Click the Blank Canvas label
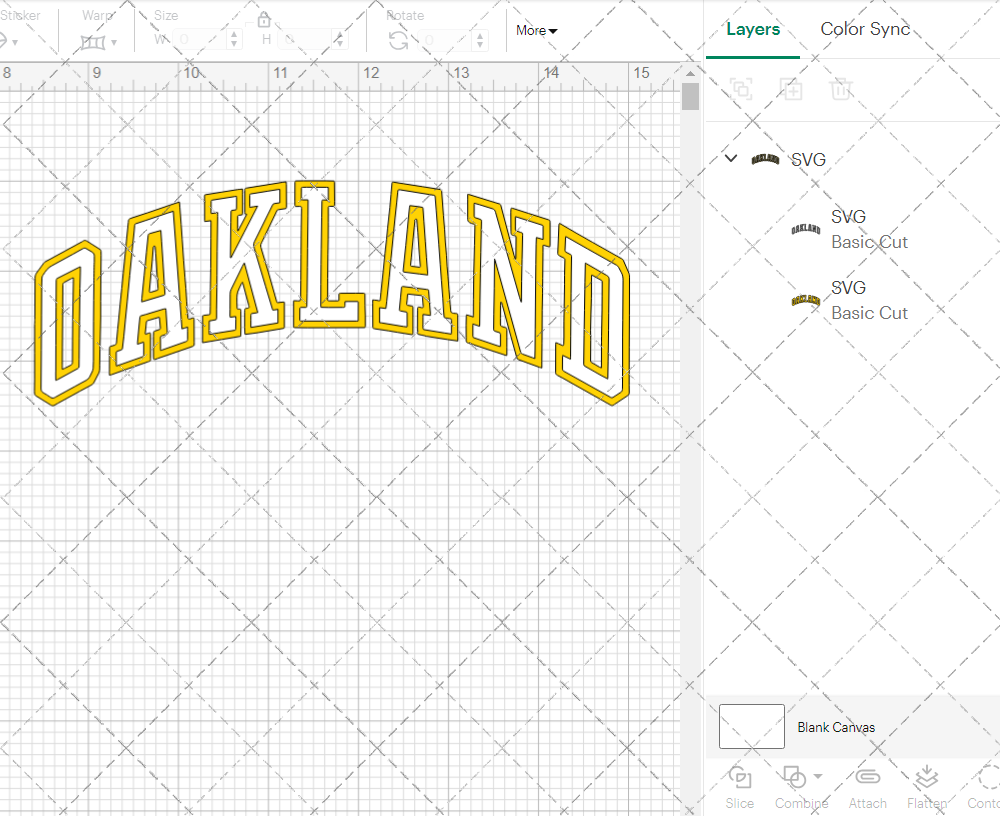The image size is (1000, 816). pos(836,727)
